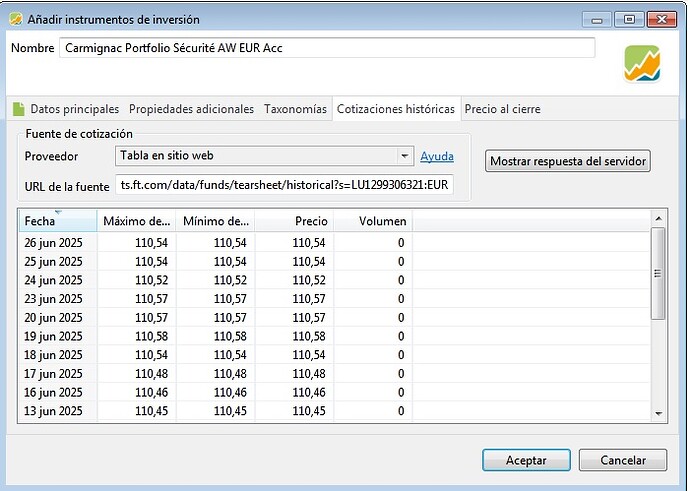Click Máximo 110,54 in 18 jun row
The image size is (690, 491).
tap(151, 355)
